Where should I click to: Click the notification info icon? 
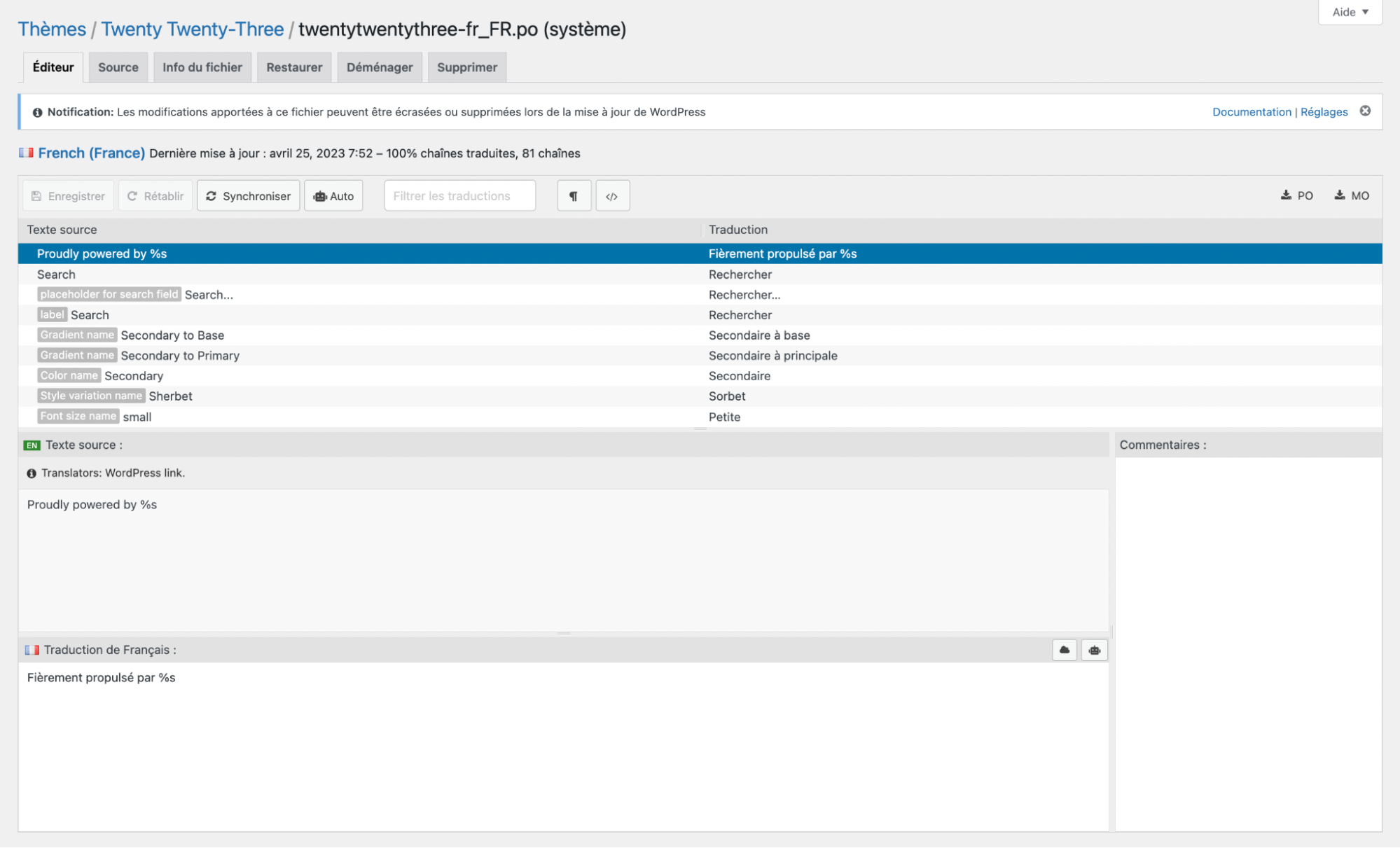37,112
